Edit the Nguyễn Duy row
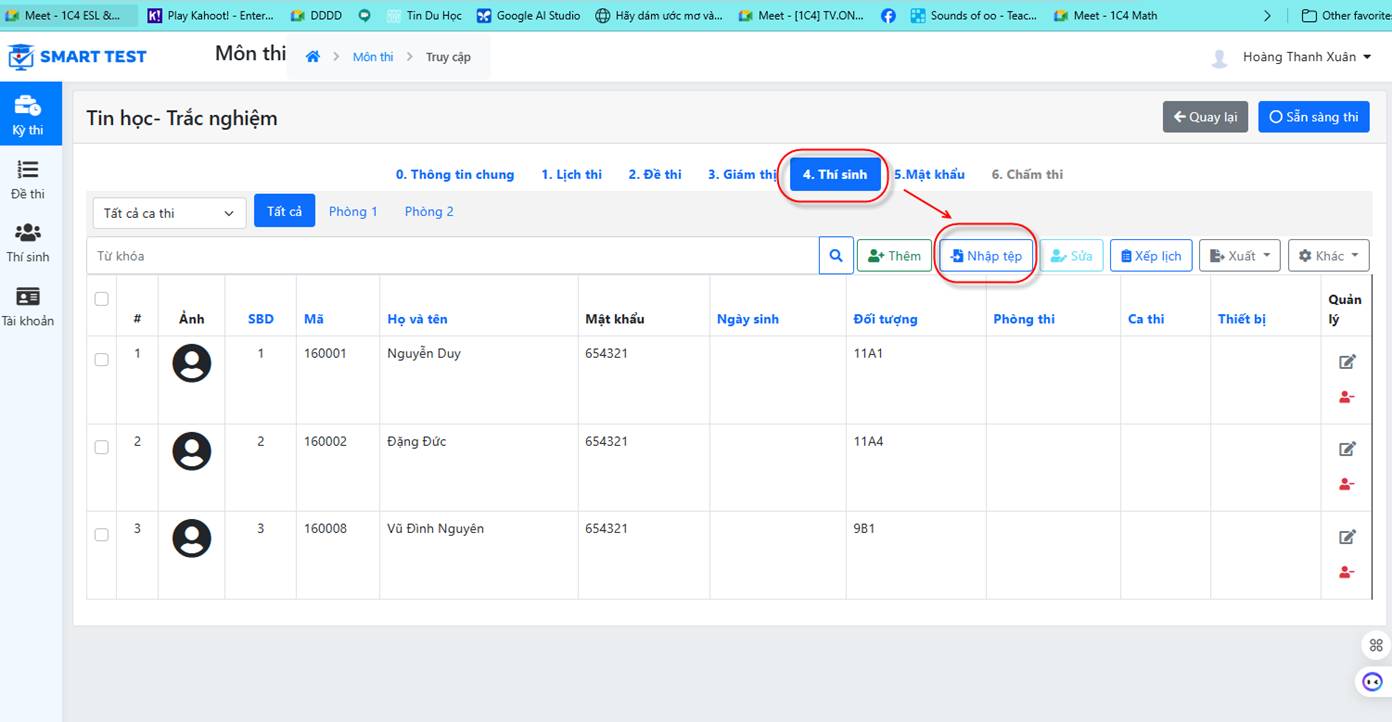Image resolution: width=1392 pixels, height=722 pixels. [x=1347, y=362]
